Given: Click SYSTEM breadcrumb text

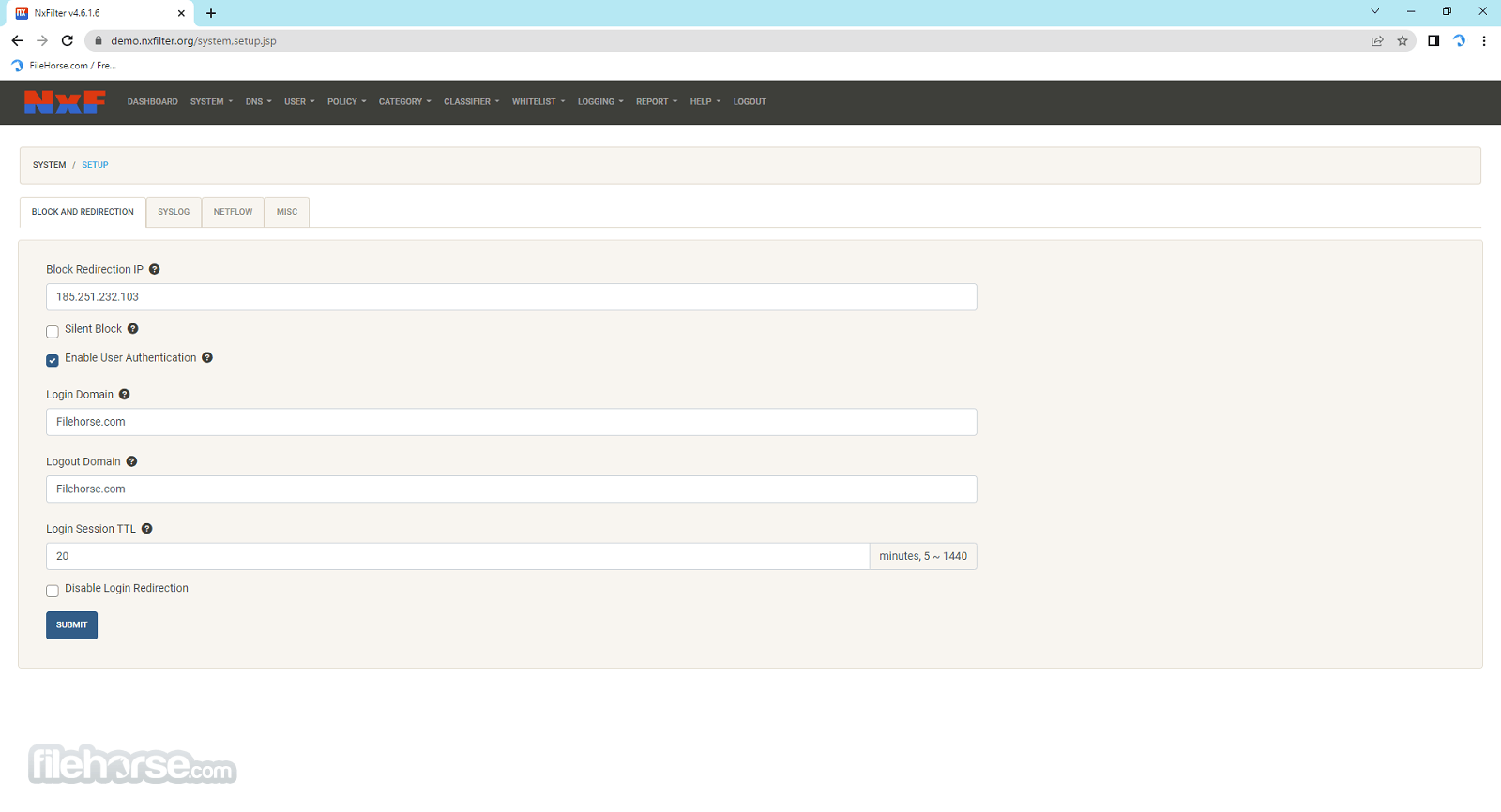Looking at the screenshot, I should 49,165.
